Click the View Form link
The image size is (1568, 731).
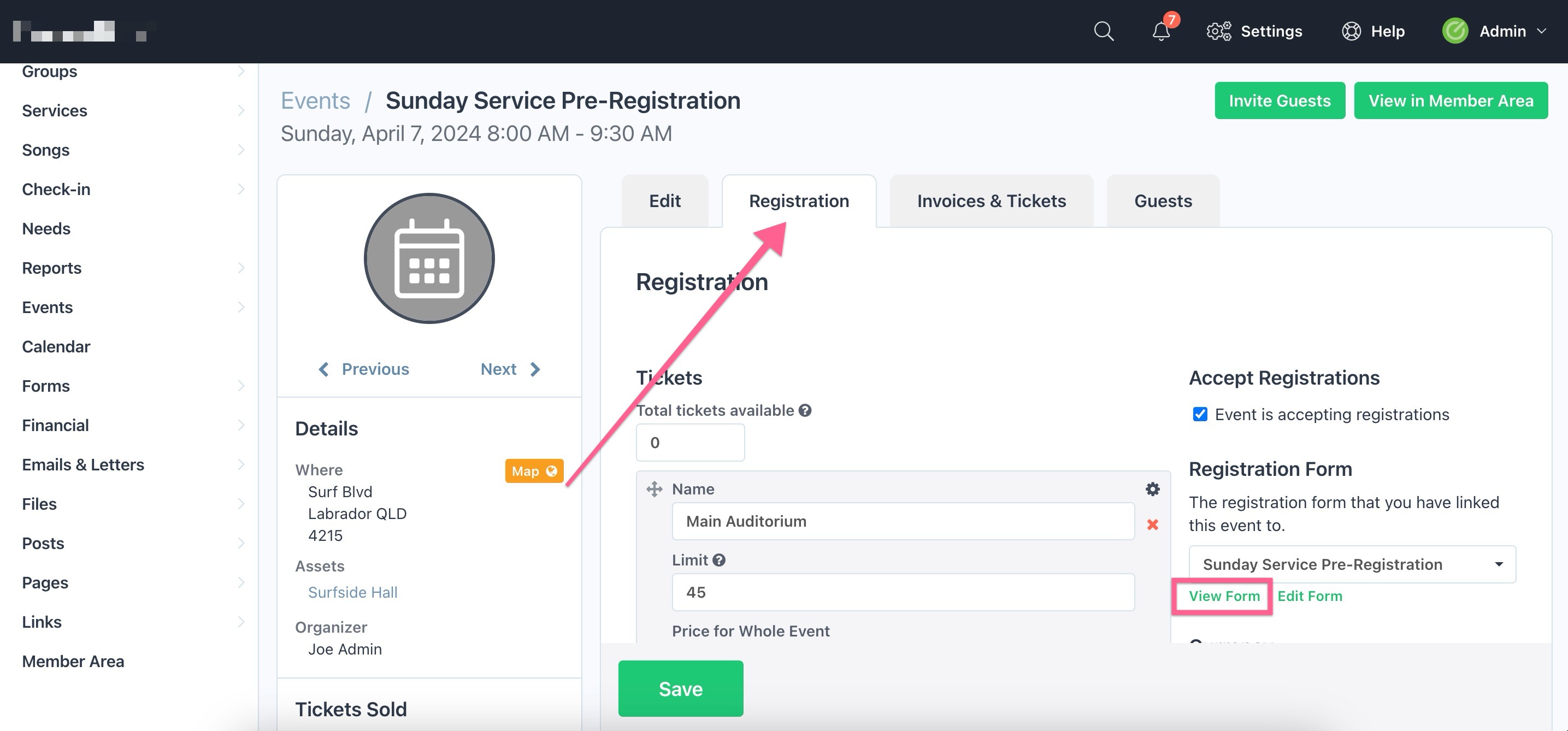pos(1224,596)
